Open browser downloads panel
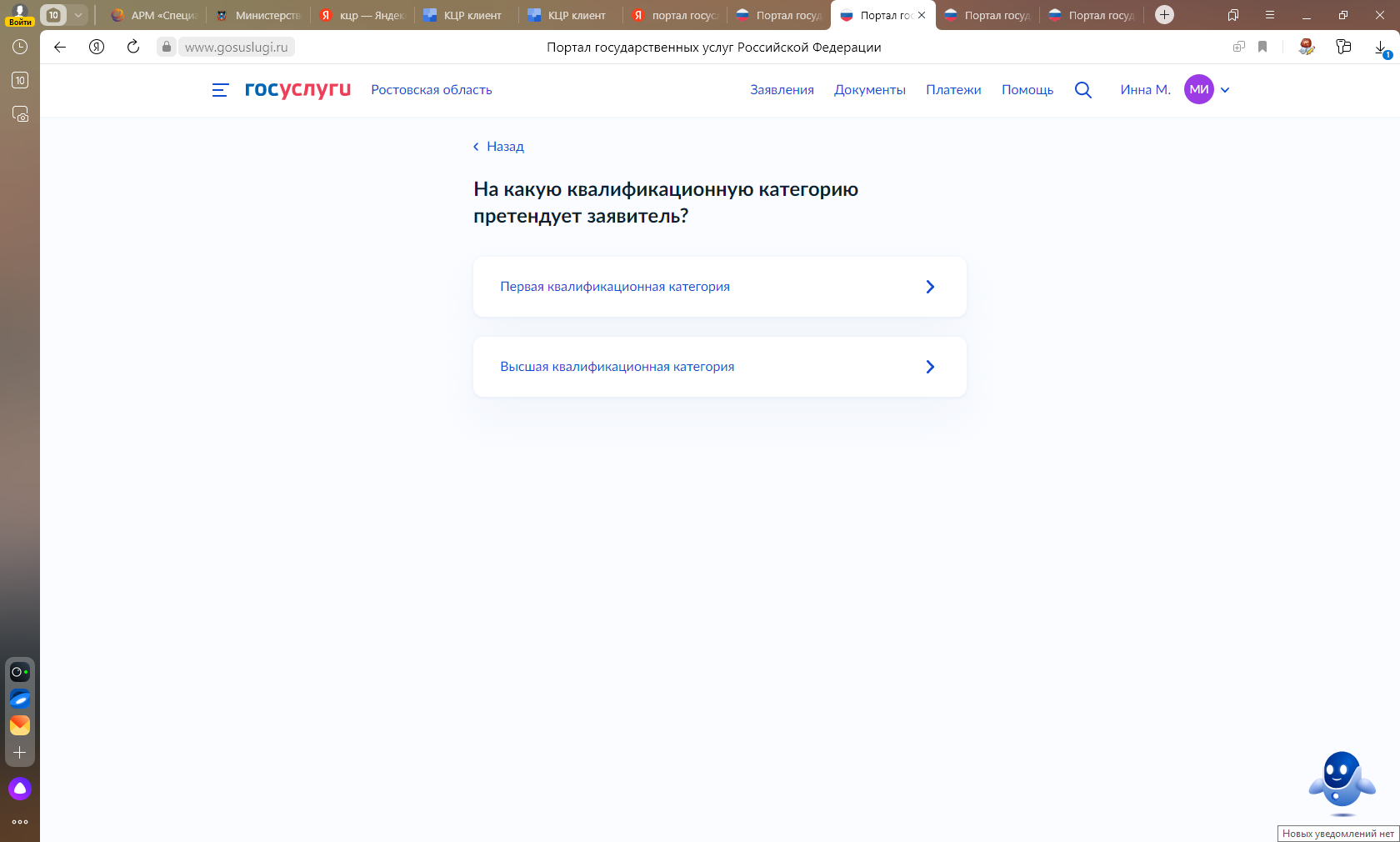Viewport: 1400px width, 842px height. (1380, 48)
